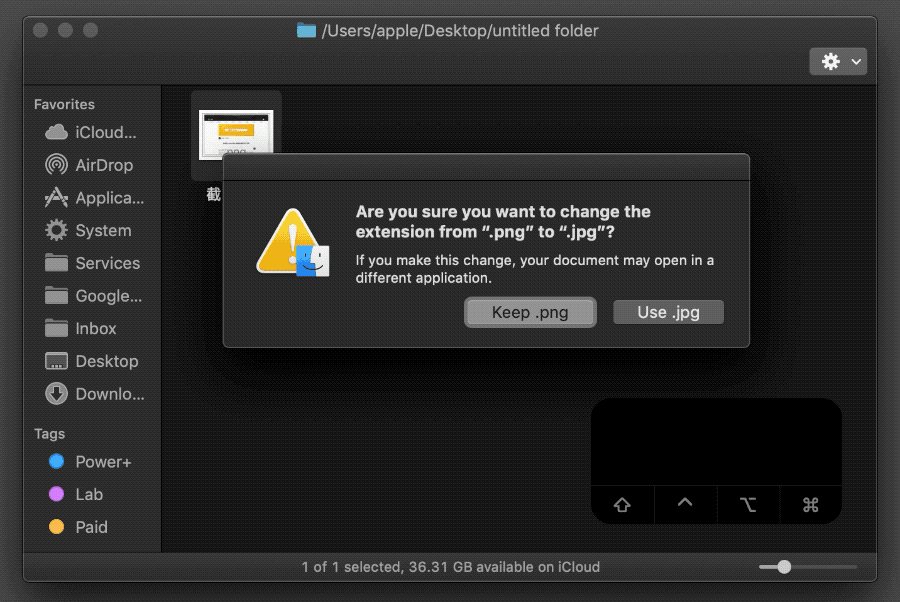Adjust the icon size slider knob
This screenshot has width=900, height=602.
(x=784, y=567)
